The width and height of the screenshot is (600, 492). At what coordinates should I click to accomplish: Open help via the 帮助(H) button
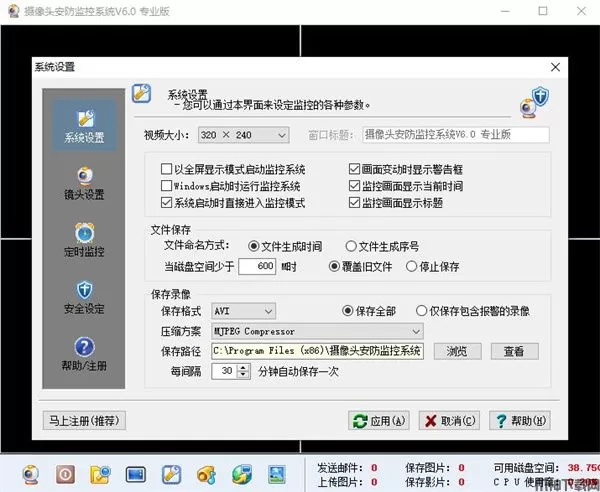520,421
